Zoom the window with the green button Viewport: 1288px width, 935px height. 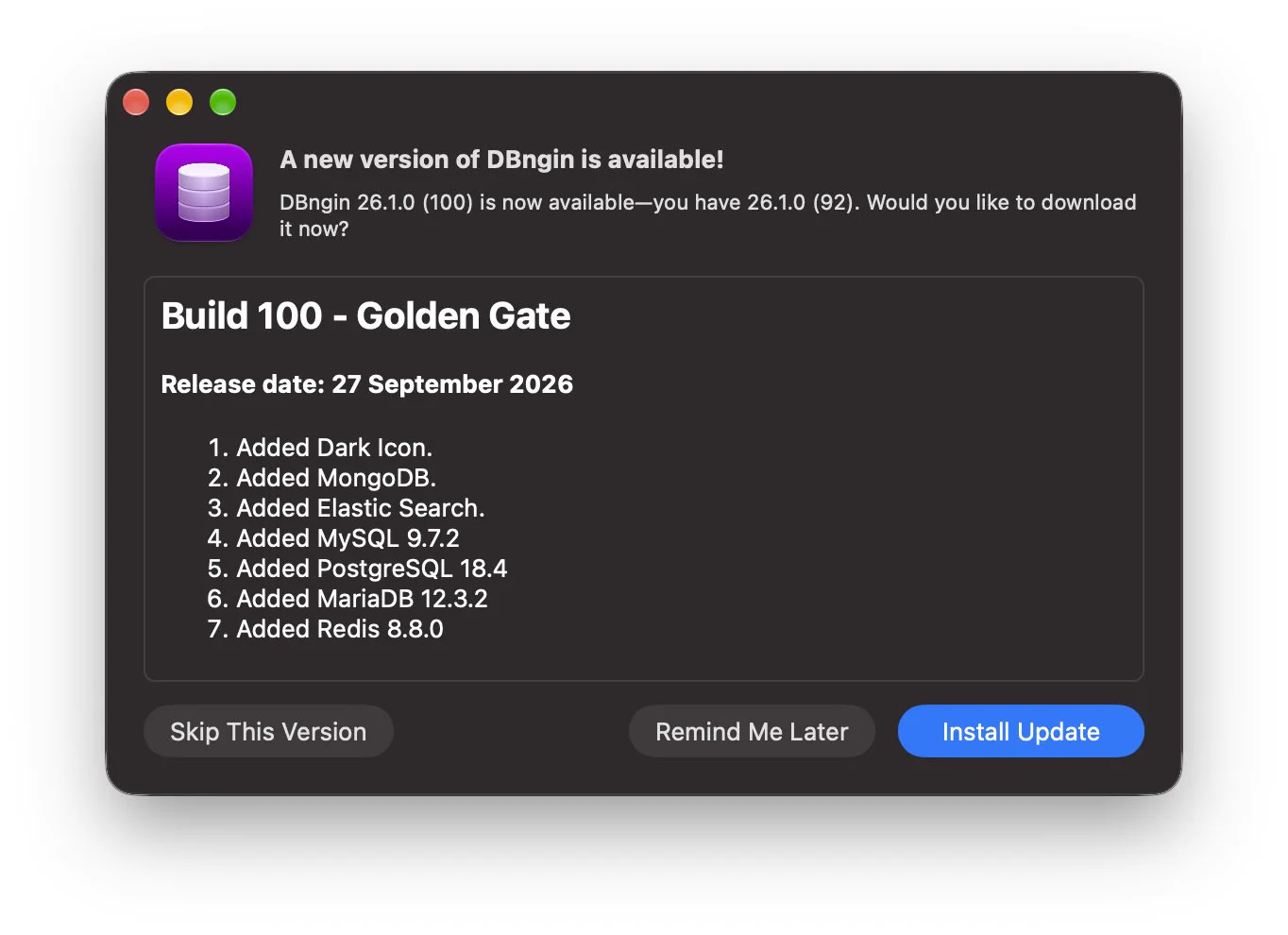click(x=223, y=102)
